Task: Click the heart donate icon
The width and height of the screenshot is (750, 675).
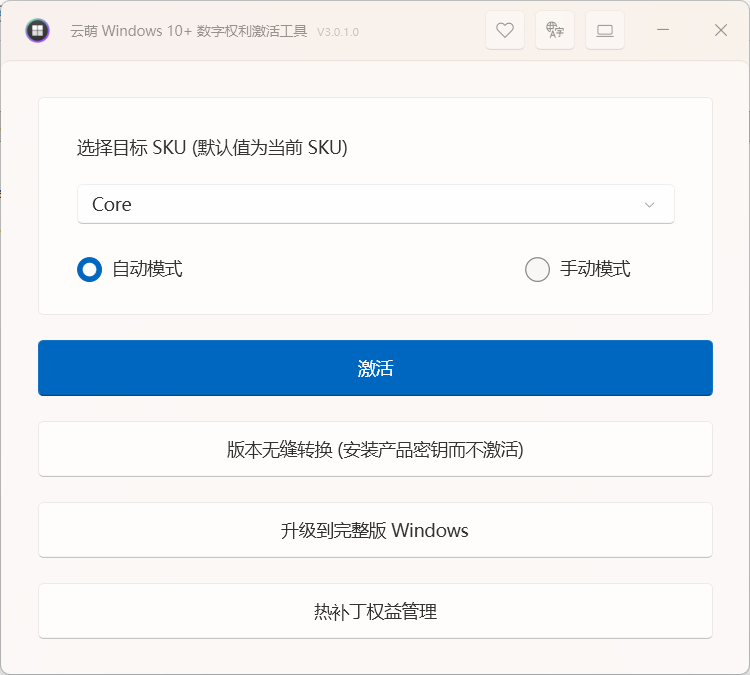Action: point(505,31)
